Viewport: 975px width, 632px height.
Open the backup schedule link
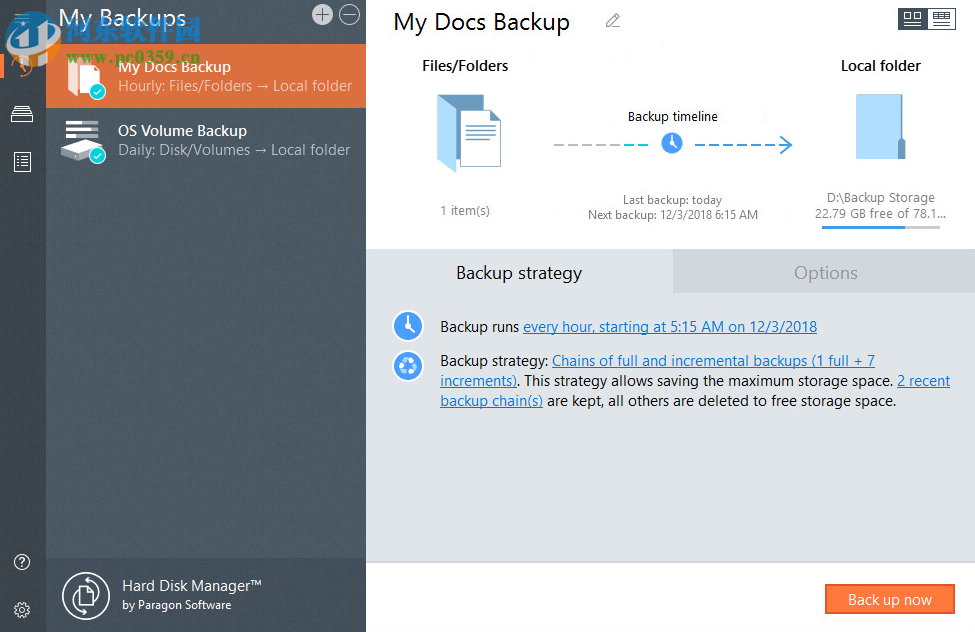tap(670, 326)
